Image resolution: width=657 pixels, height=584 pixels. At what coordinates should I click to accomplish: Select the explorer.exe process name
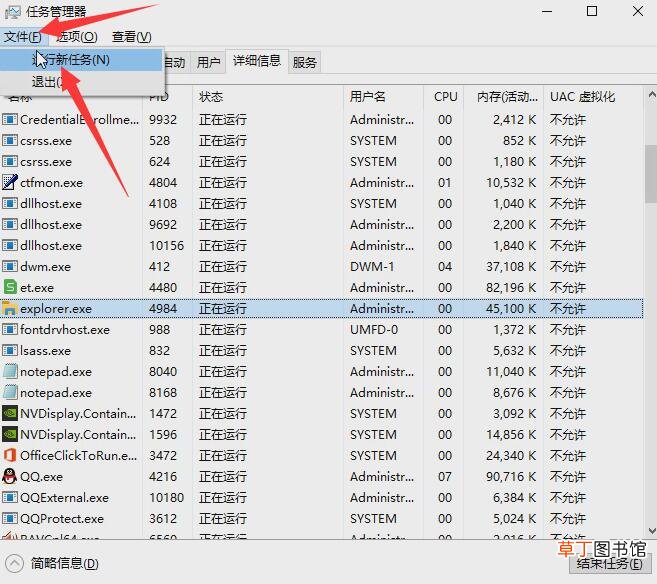[x=56, y=309]
